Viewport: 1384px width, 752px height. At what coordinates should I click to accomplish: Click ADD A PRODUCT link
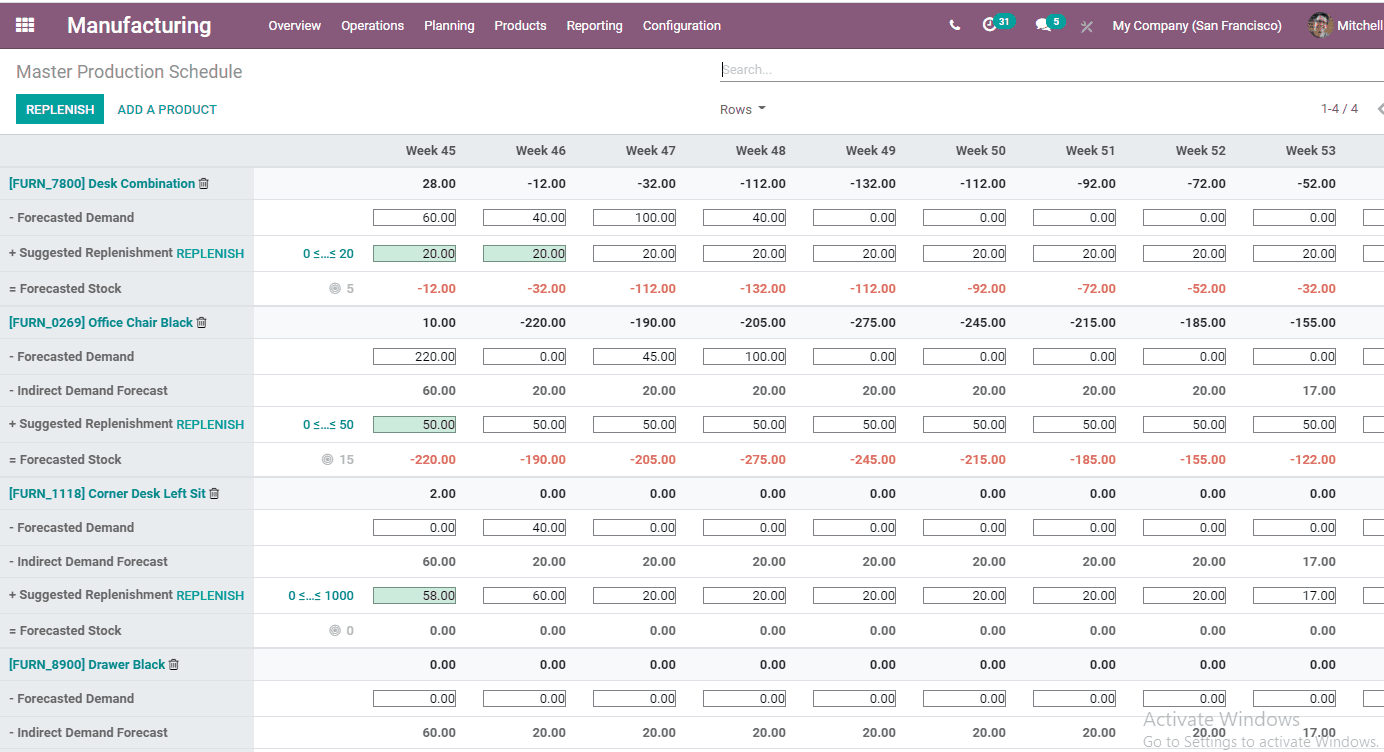[x=166, y=109]
